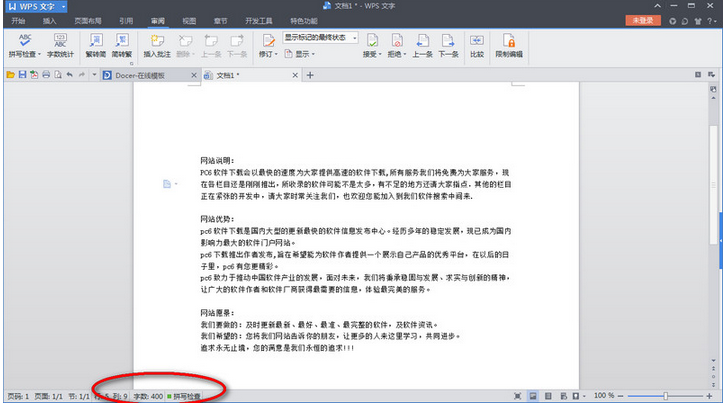Switch to 页面布局 tab
Screen dimensions: 725x407
(x=88, y=21)
